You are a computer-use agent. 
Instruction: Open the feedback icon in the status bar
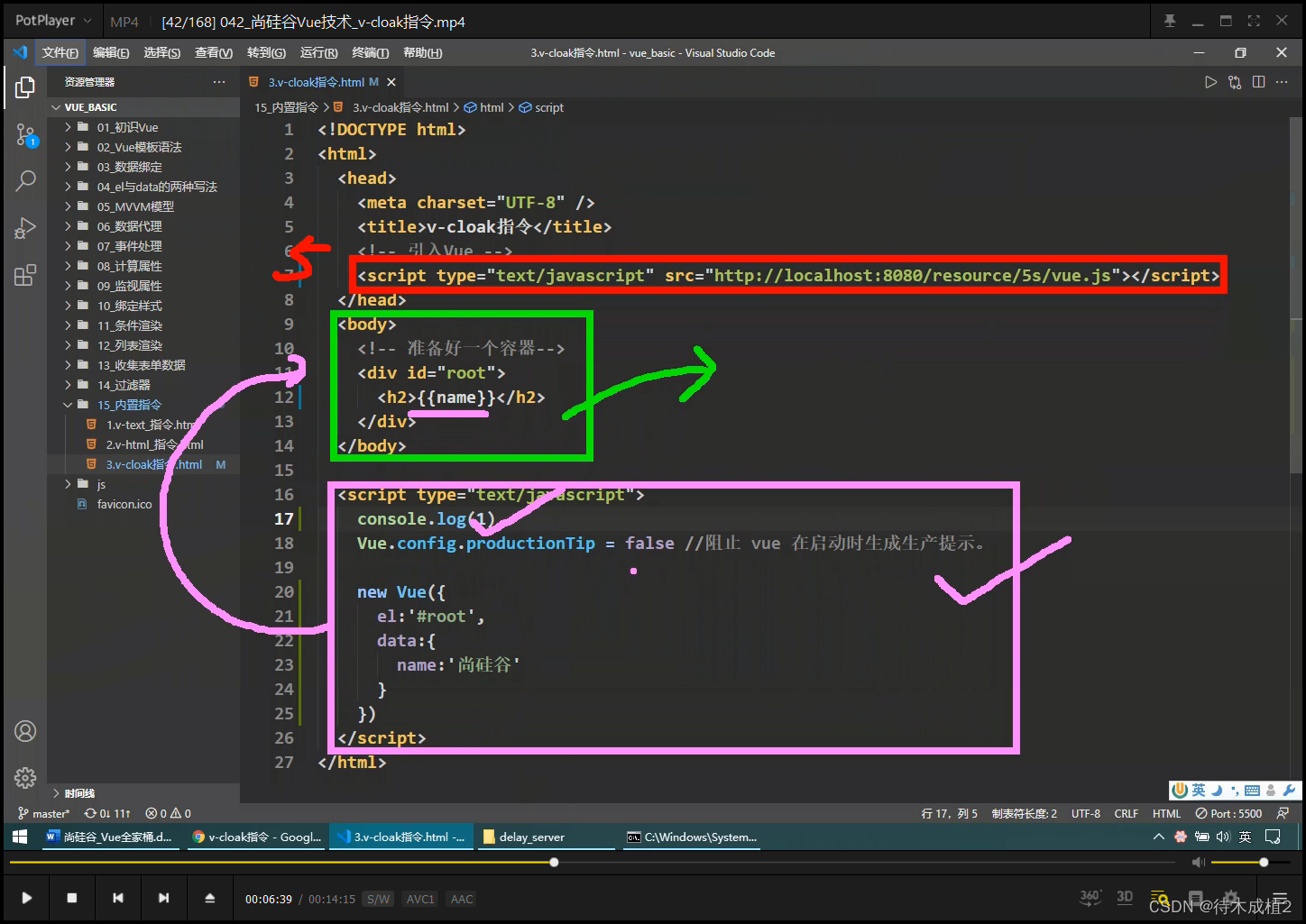[1283, 813]
